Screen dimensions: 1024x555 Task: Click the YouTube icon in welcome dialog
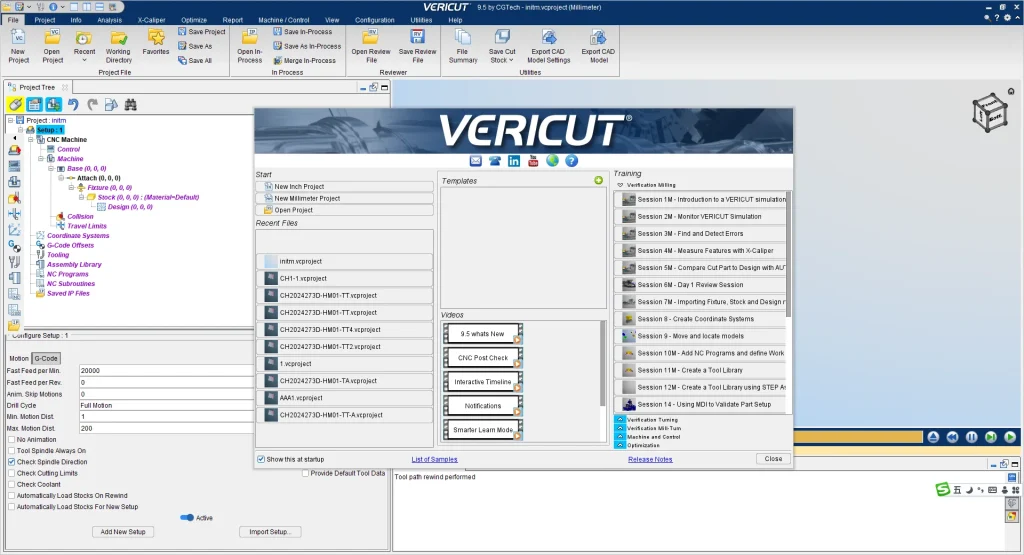pyautogui.click(x=533, y=161)
